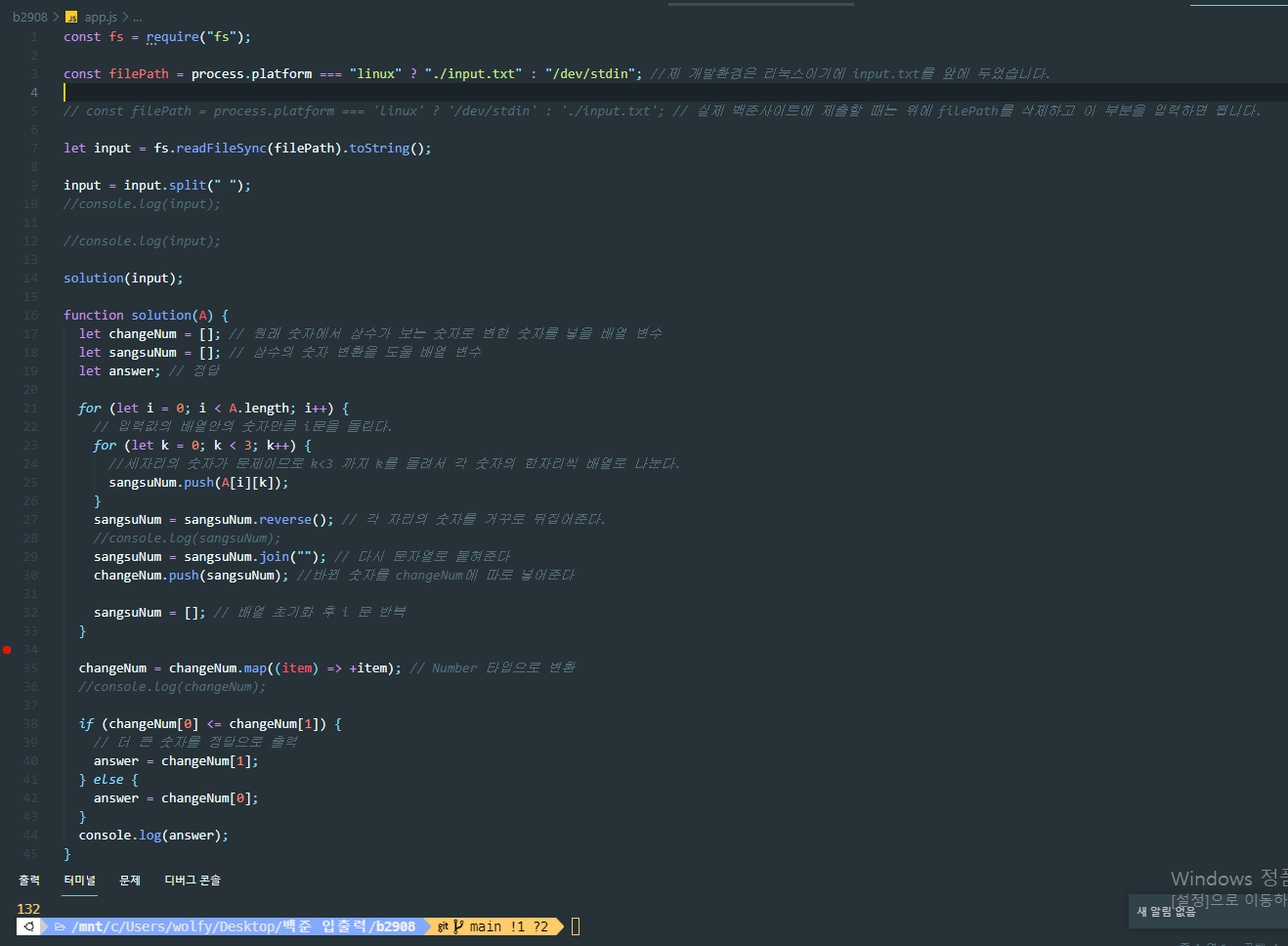Click 'console.log(answer);' on line 44
The width and height of the screenshot is (1288, 946).
[153, 836]
